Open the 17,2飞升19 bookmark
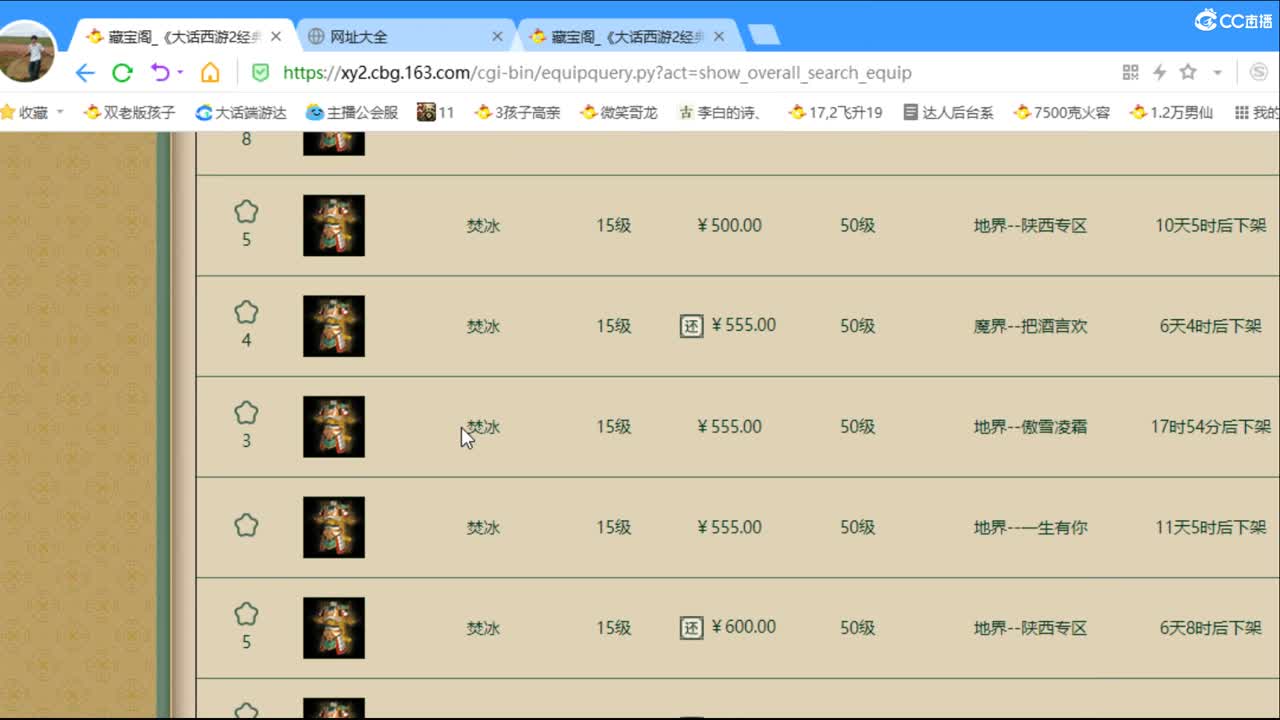The image size is (1280, 720). click(x=836, y=112)
